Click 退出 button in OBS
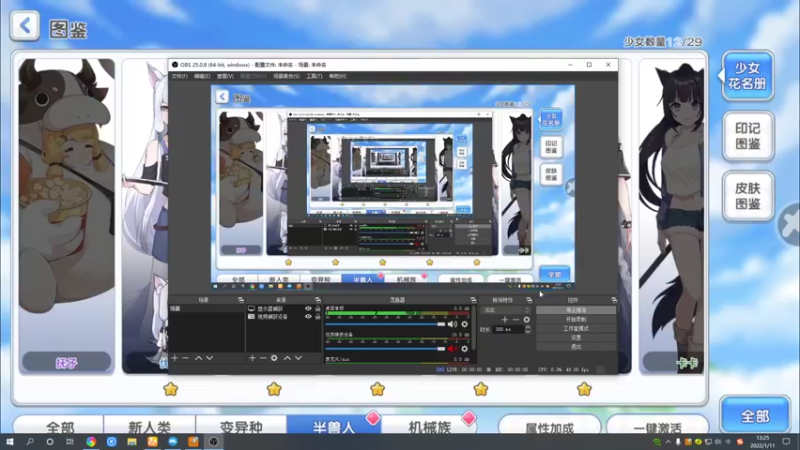Viewport: 800px width, 450px height. pos(576,347)
